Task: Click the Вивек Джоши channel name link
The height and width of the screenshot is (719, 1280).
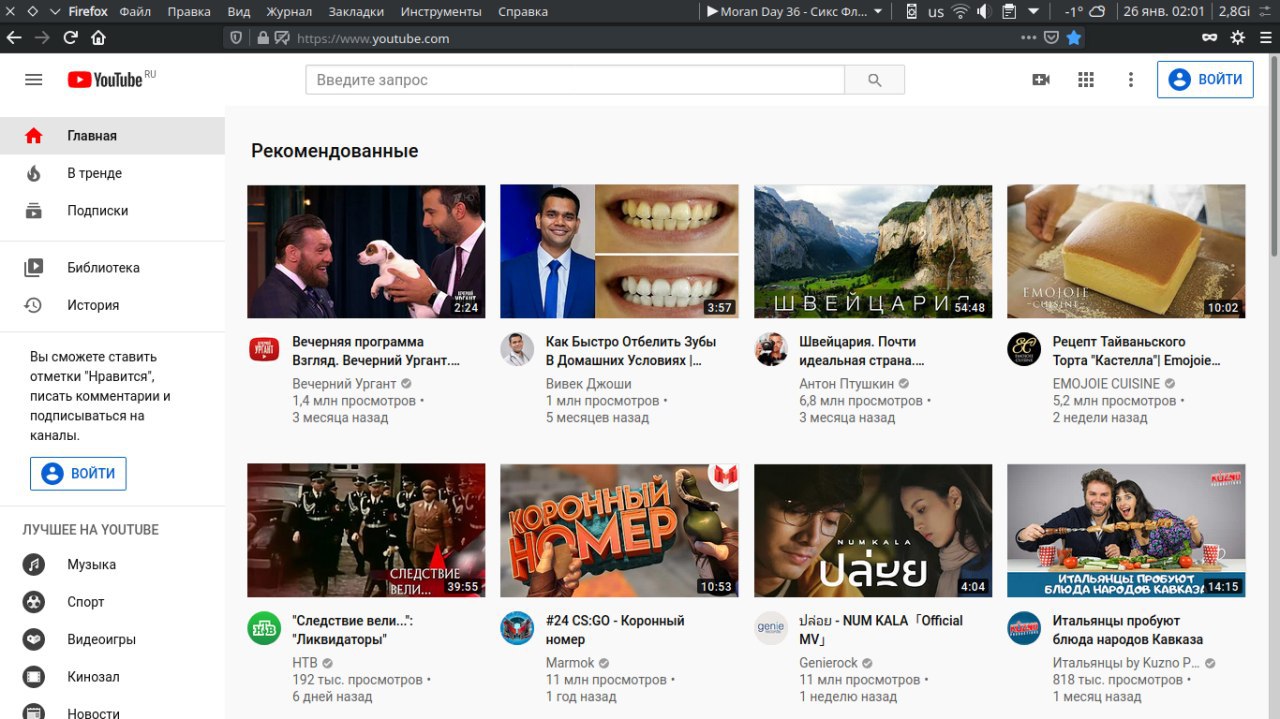Action: point(588,384)
